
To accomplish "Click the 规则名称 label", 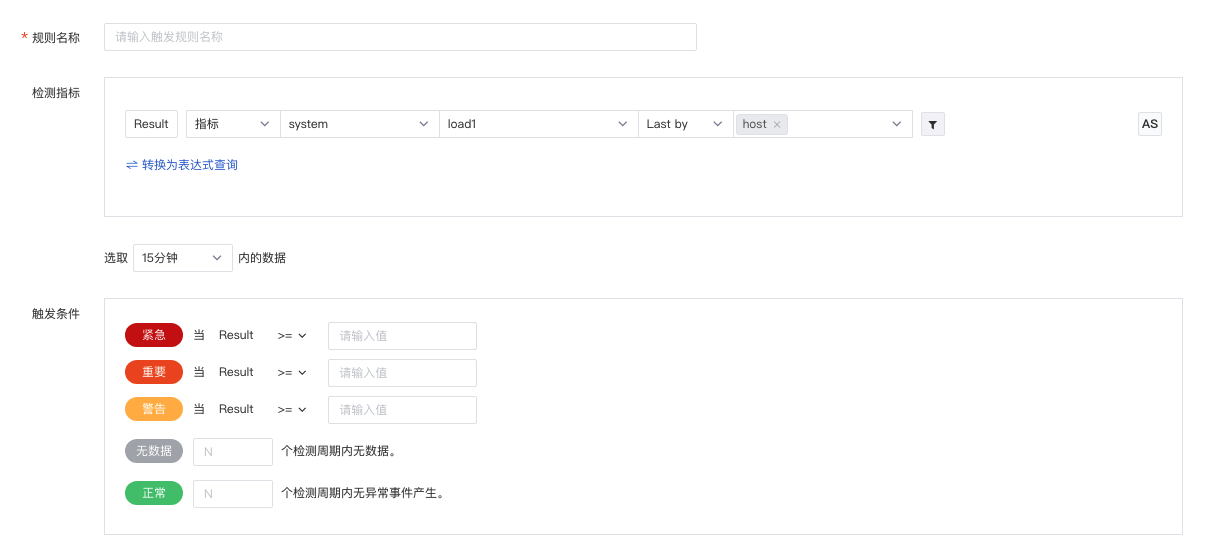I will (56, 38).
